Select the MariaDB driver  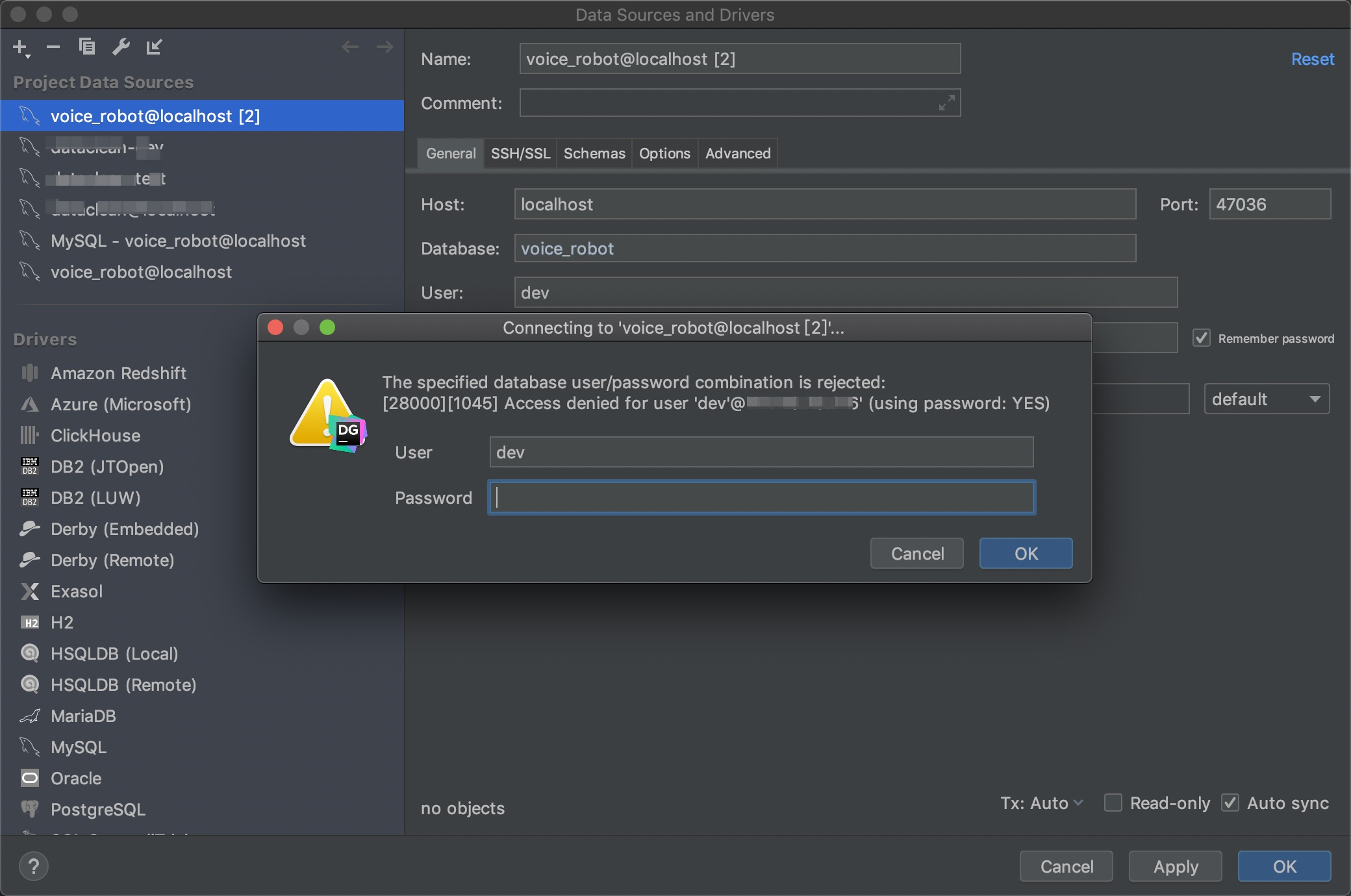84,716
